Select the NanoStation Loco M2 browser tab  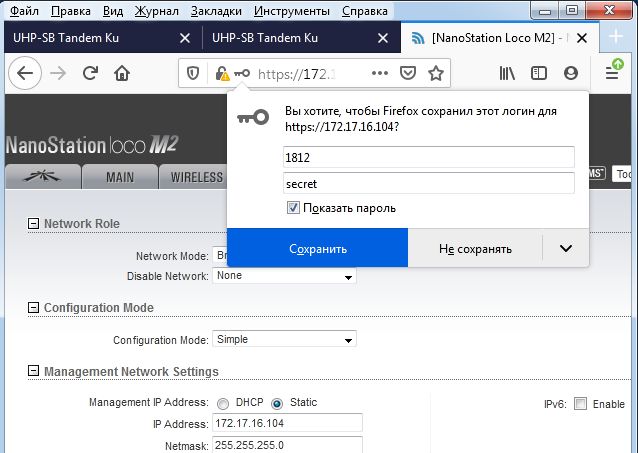[500, 38]
